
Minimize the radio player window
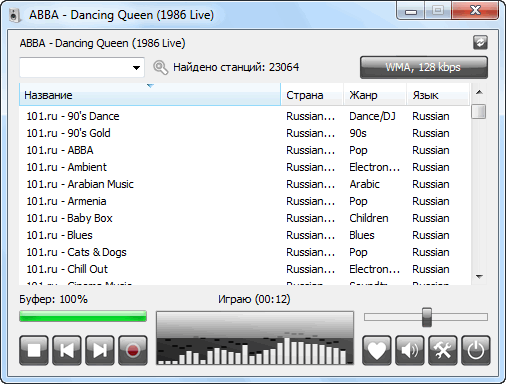(x=411, y=11)
